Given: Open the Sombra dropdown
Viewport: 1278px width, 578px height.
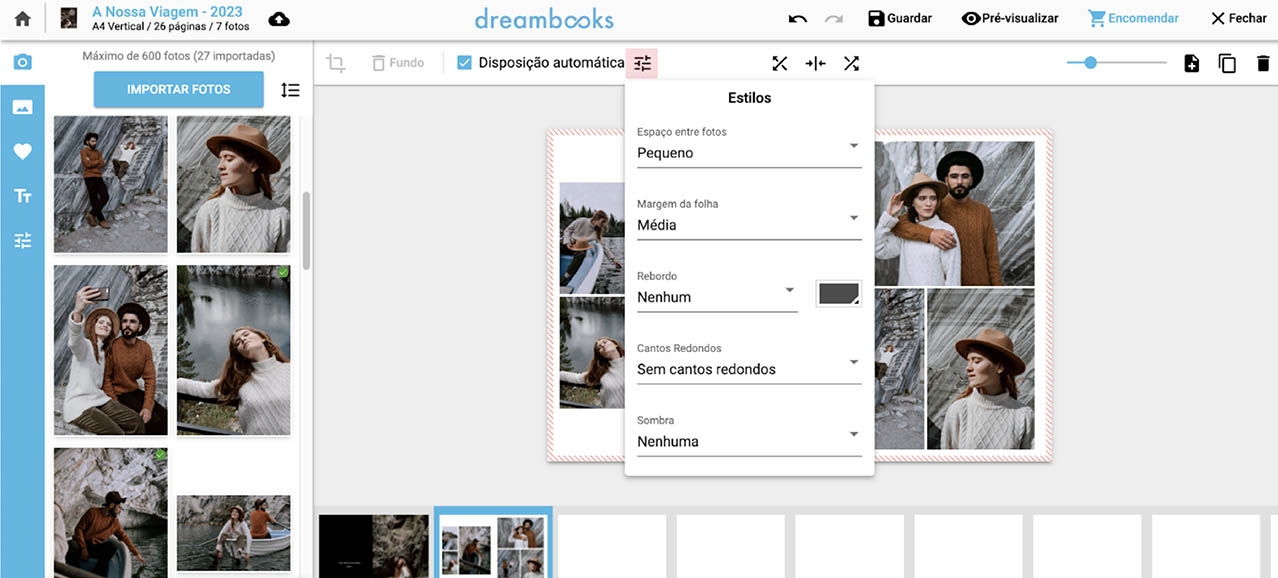Looking at the screenshot, I should coord(748,441).
